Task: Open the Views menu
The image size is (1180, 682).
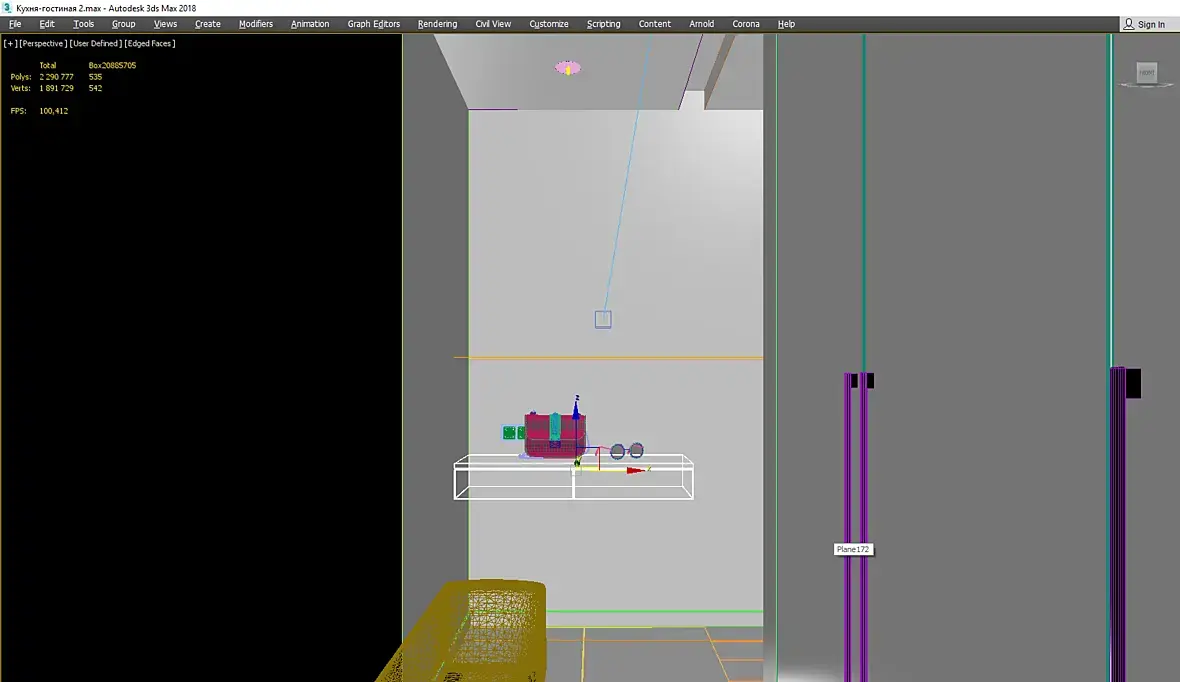Action: pos(165,24)
